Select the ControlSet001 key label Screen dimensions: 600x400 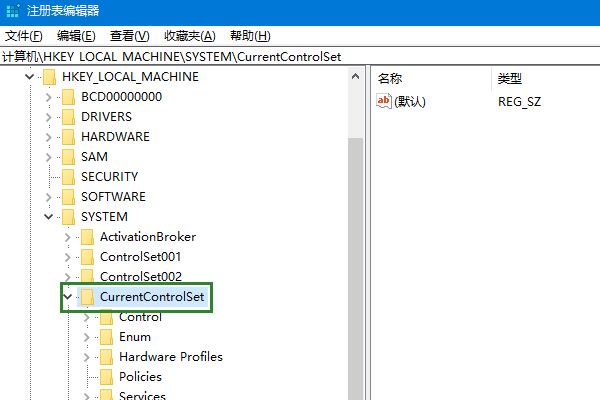(x=140, y=257)
